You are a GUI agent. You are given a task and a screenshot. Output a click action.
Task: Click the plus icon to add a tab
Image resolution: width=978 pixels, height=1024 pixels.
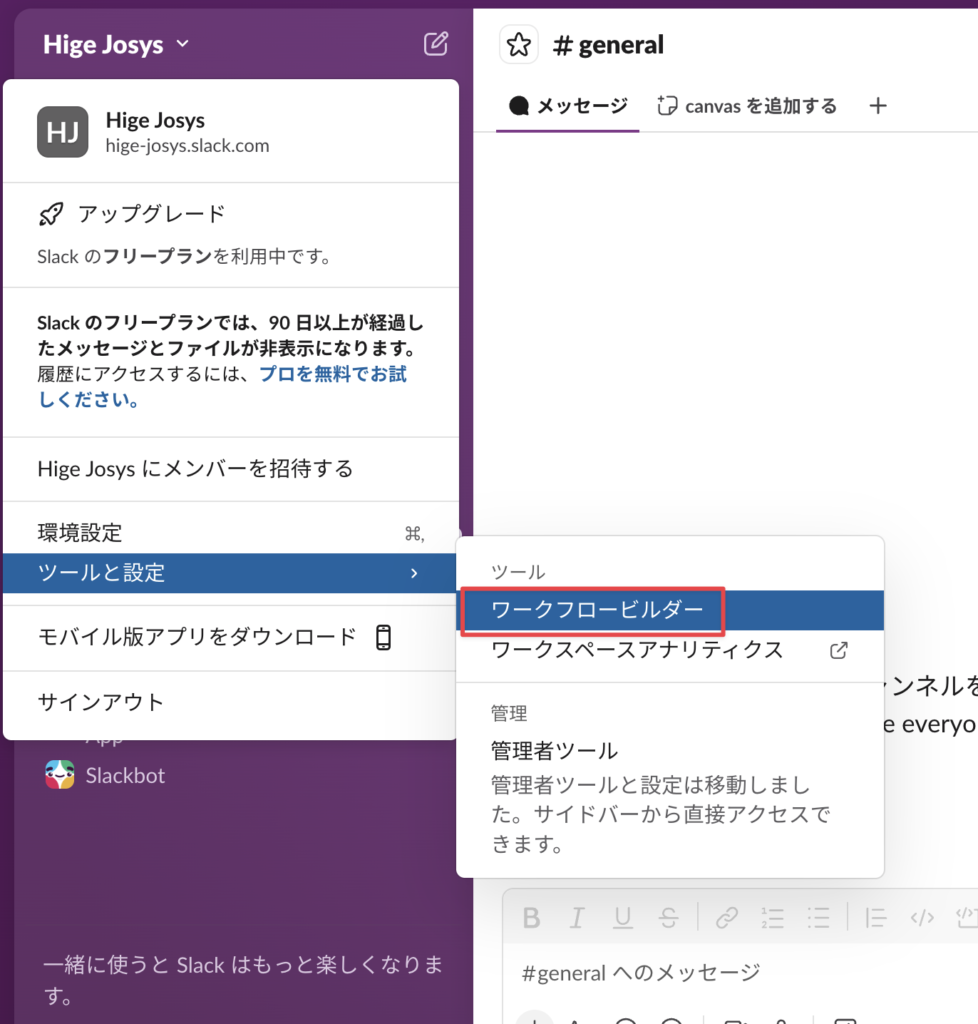click(877, 106)
